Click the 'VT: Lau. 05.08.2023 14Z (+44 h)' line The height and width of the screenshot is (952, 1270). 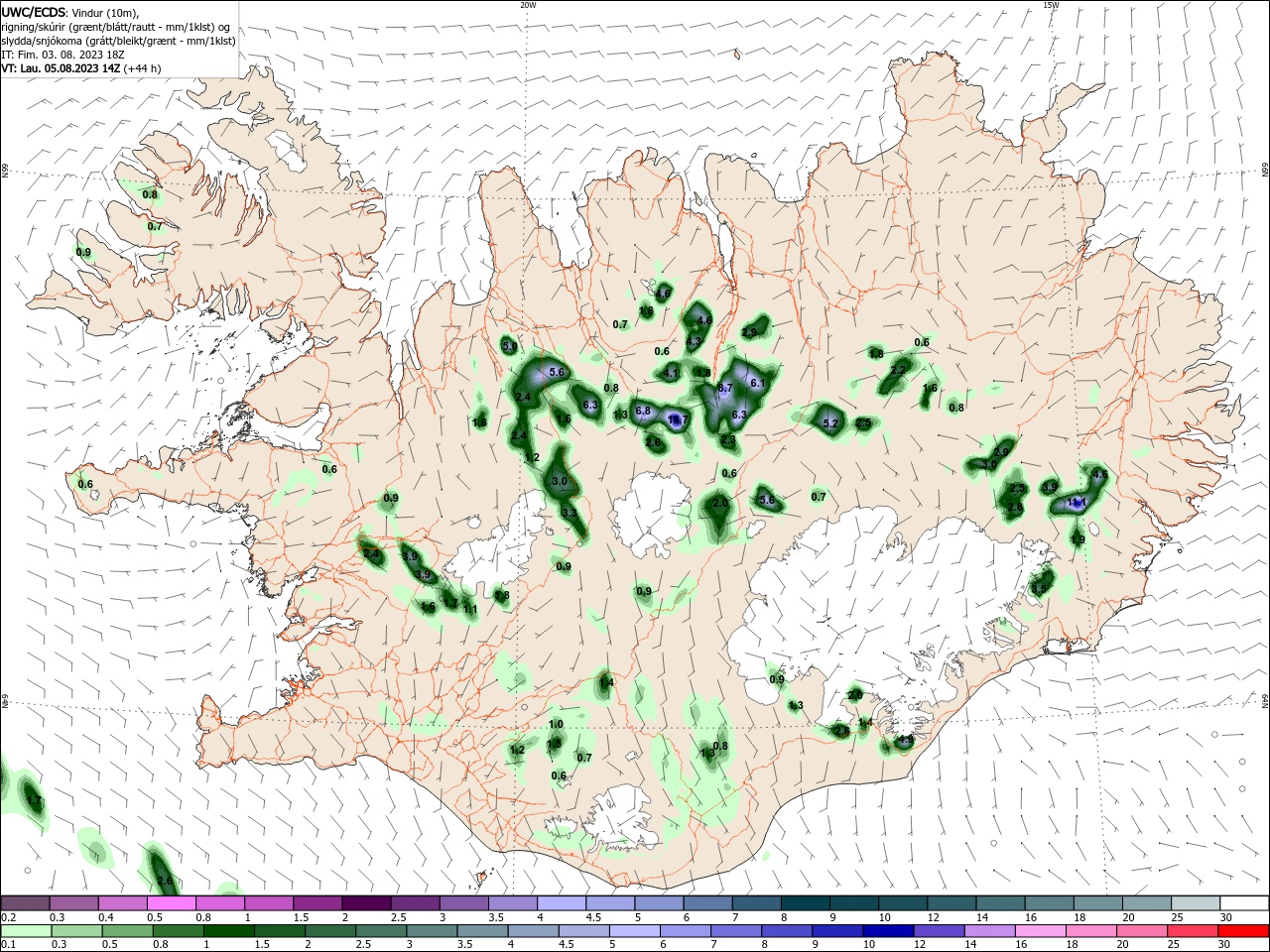pos(81,68)
